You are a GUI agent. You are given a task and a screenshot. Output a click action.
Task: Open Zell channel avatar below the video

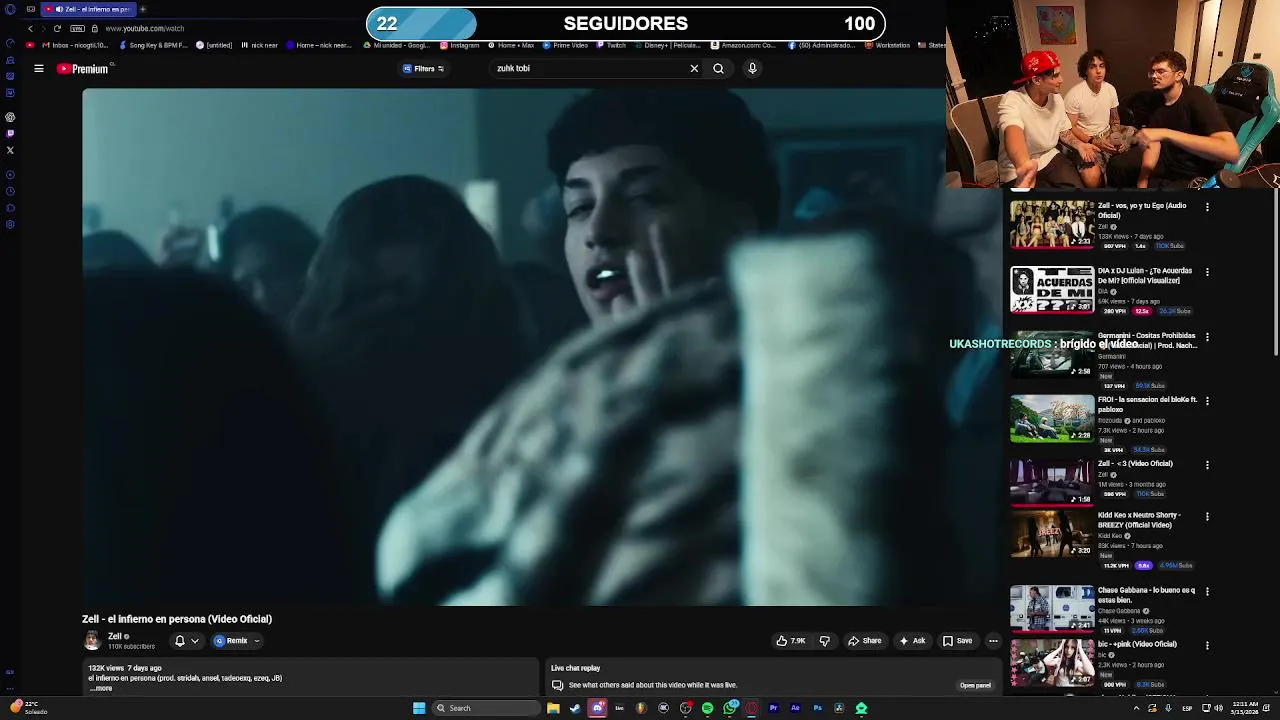point(92,641)
